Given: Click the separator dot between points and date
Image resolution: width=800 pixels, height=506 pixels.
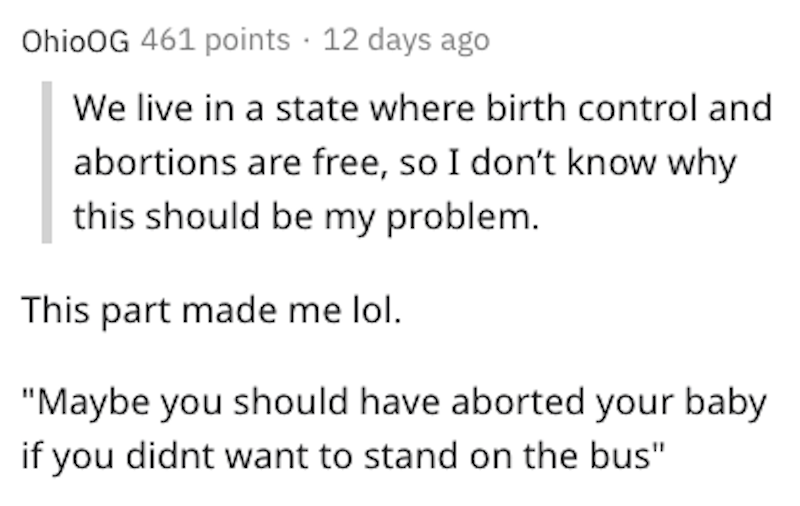Looking at the screenshot, I should pos(306,42).
